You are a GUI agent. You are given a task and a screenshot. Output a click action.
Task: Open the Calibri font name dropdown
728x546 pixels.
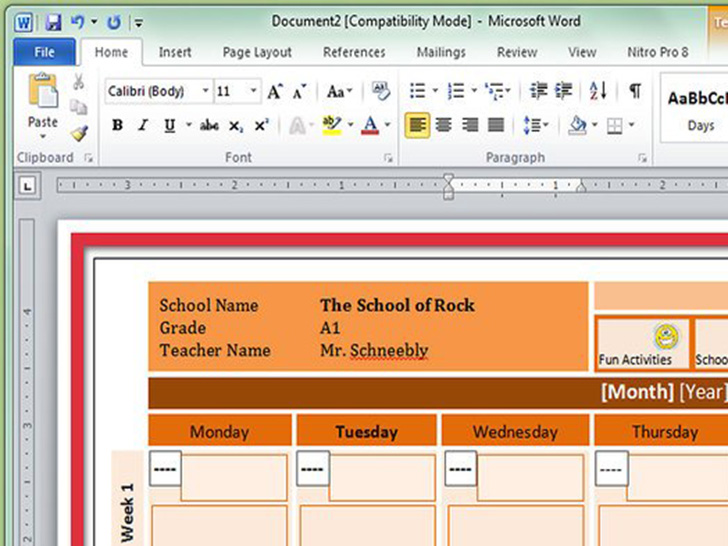click(x=206, y=91)
